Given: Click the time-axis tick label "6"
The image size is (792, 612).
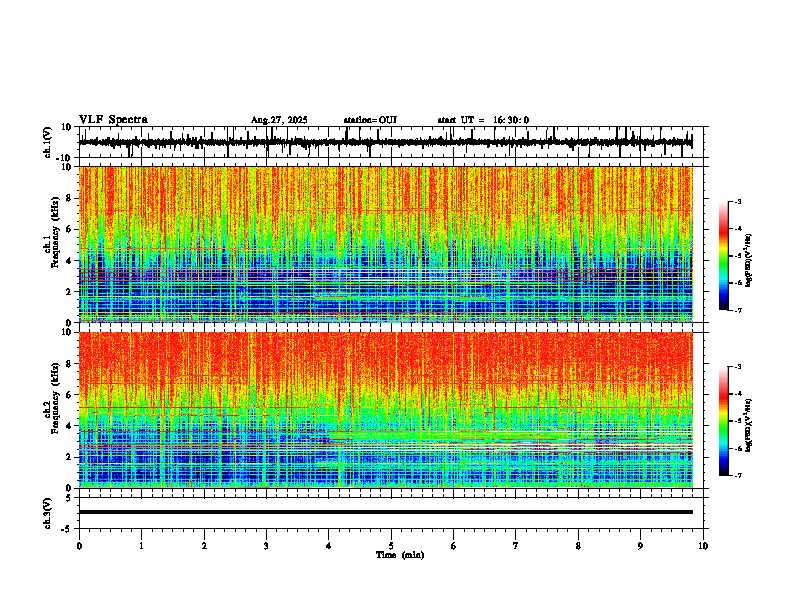Looking at the screenshot, I should [x=454, y=546].
